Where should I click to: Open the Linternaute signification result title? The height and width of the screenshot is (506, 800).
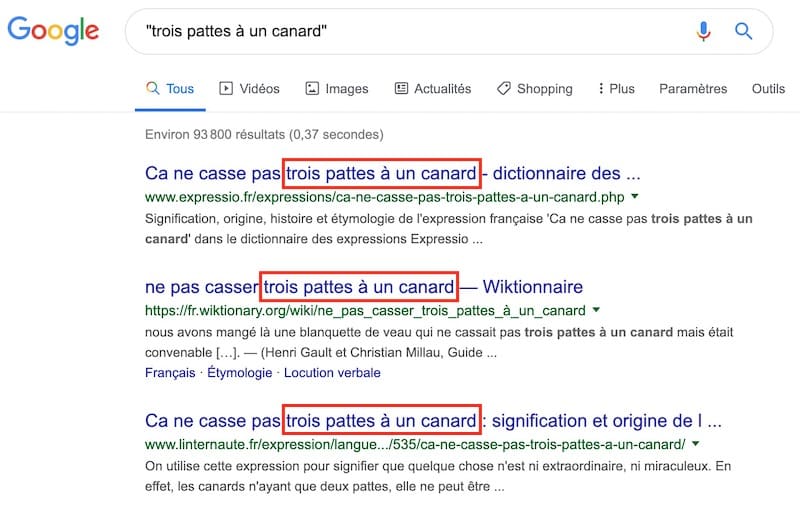pyautogui.click(x=432, y=418)
